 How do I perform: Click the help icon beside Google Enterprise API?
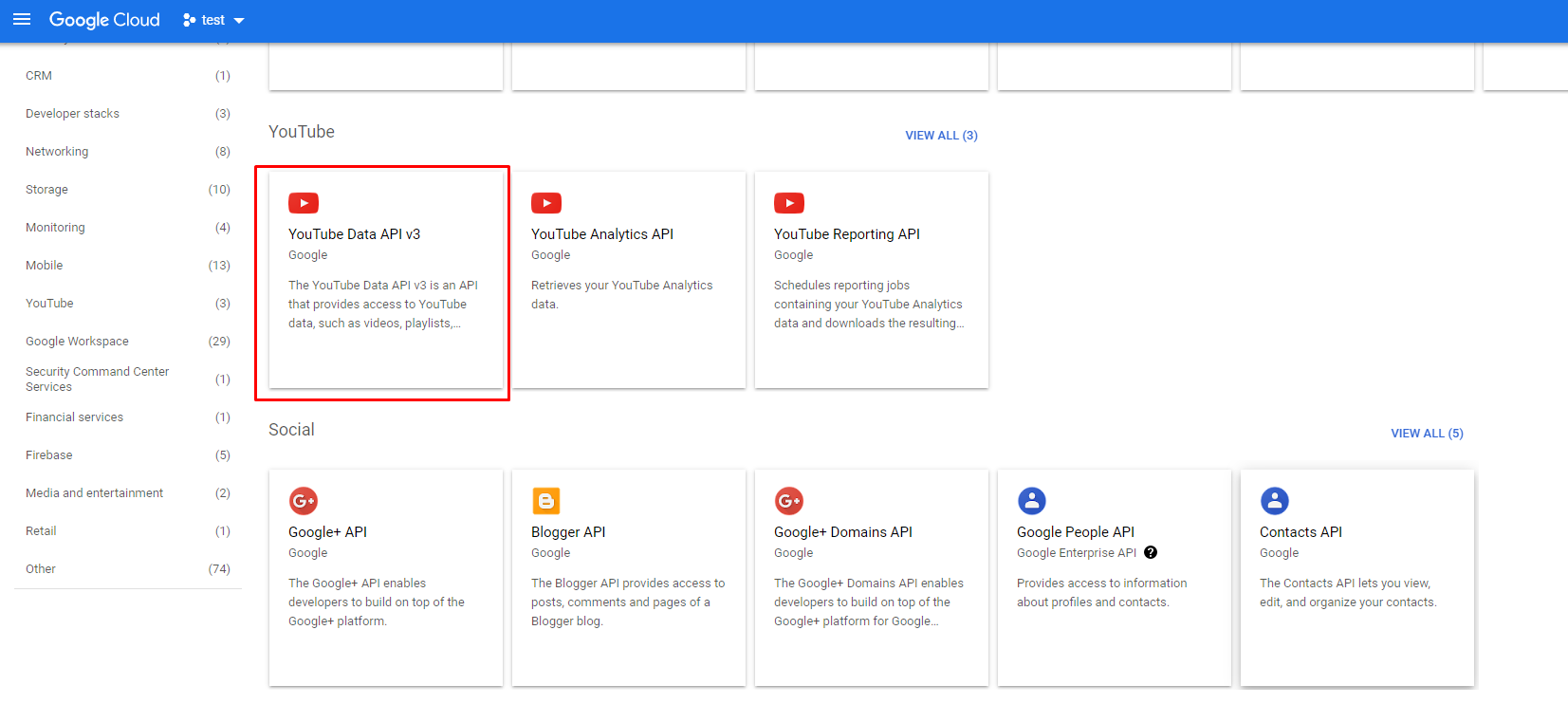(x=1151, y=552)
